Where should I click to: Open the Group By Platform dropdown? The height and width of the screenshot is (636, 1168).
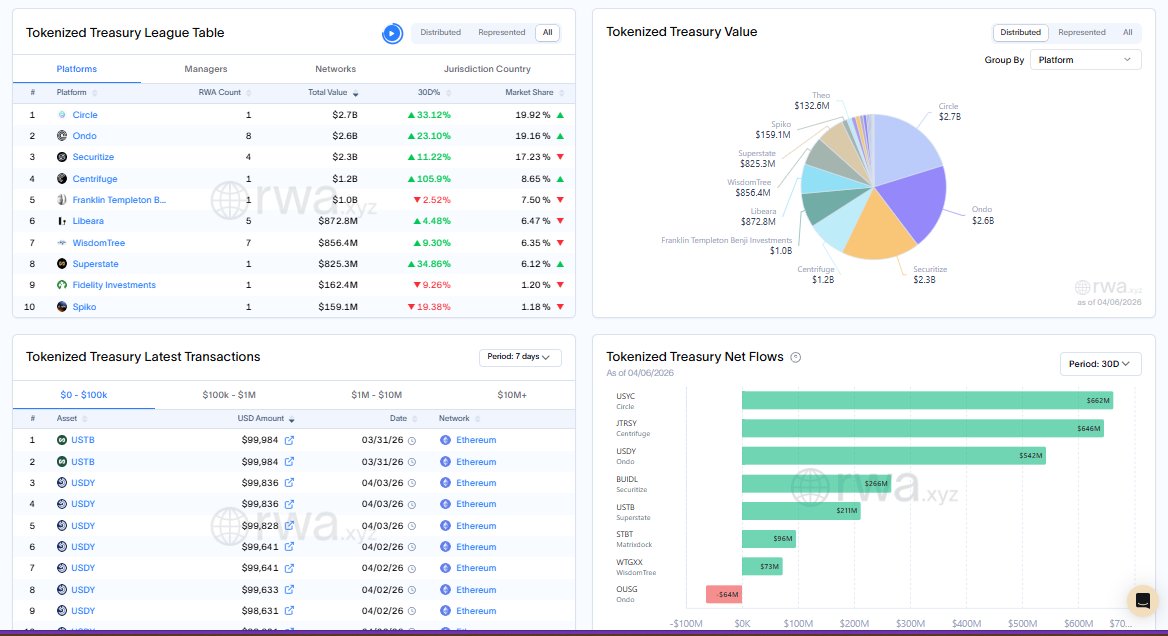tap(1085, 60)
